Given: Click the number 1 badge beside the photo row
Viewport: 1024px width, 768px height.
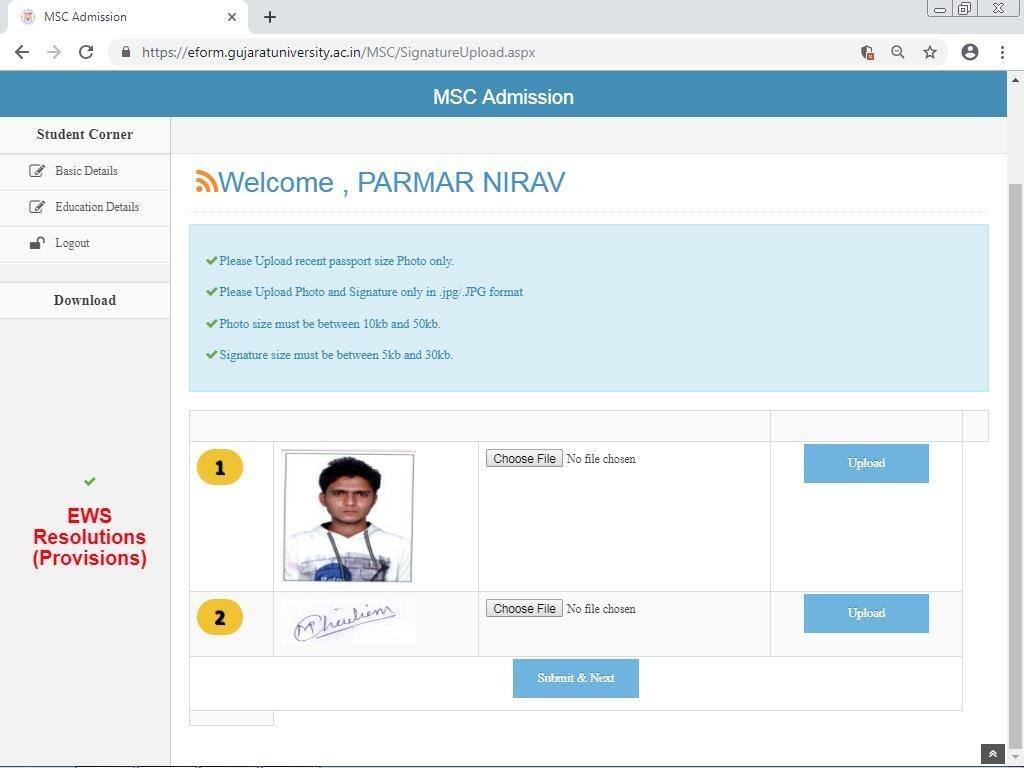Looking at the screenshot, I should pyautogui.click(x=220, y=466).
